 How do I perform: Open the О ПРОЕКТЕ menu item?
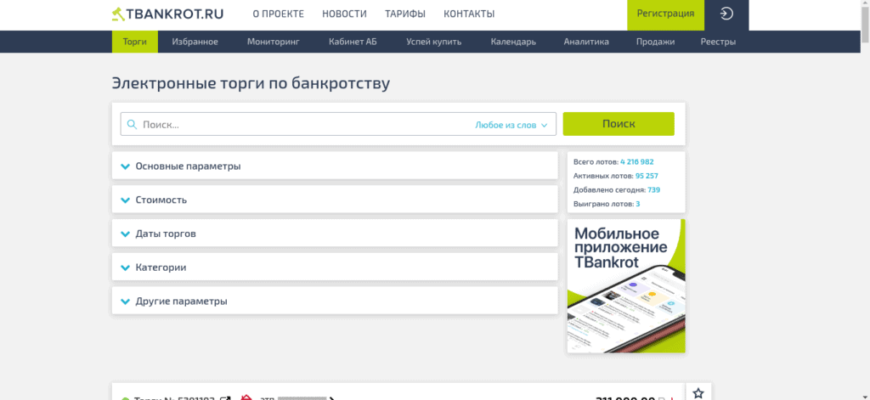[278, 14]
